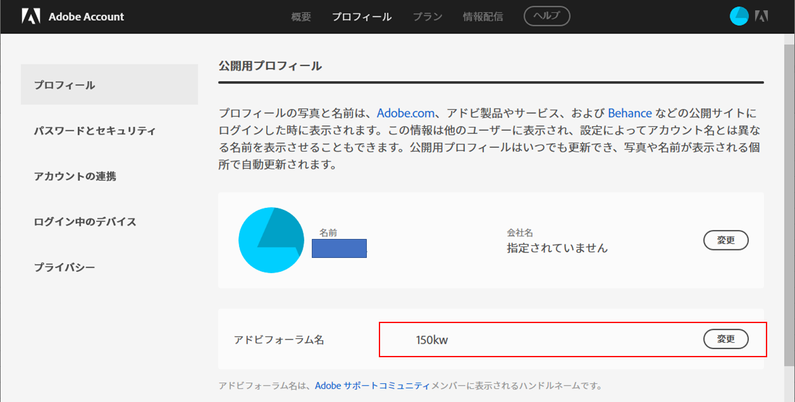Image resolution: width=795 pixels, height=402 pixels.
Task: Click the forum name value 150kw
Action: point(432,340)
